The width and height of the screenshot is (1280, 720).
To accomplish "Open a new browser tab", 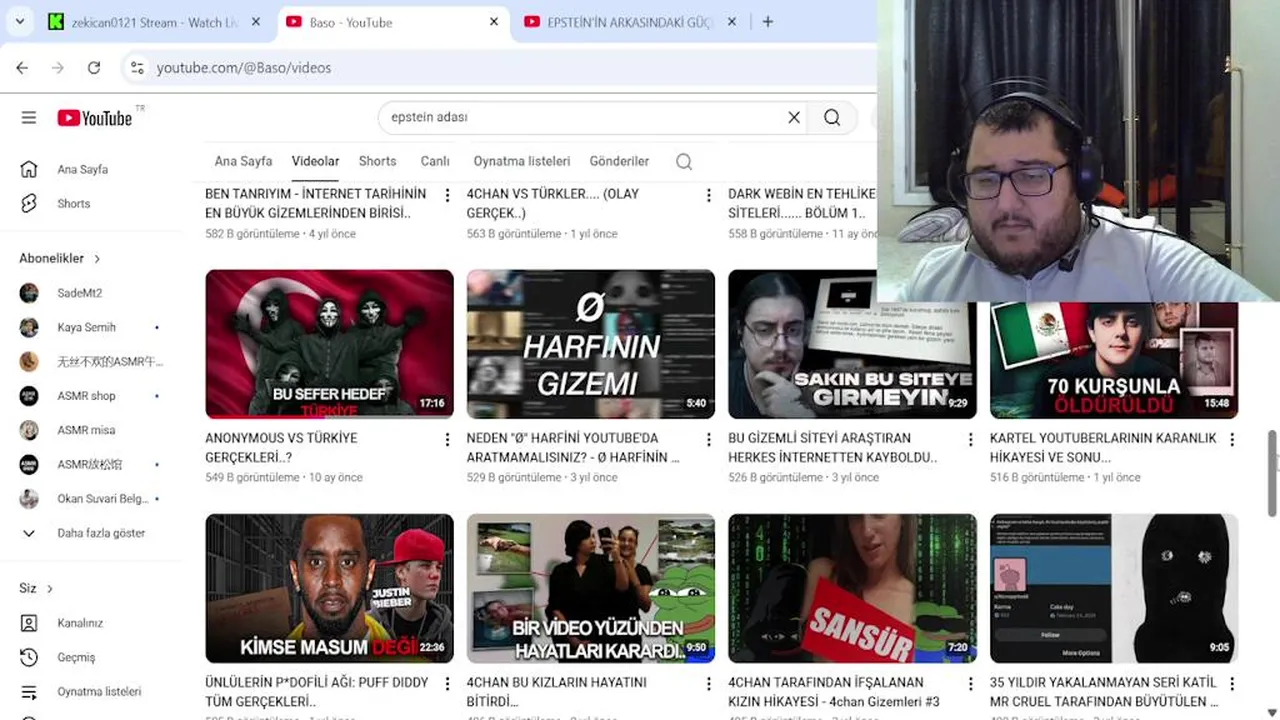I will click(768, 22).
